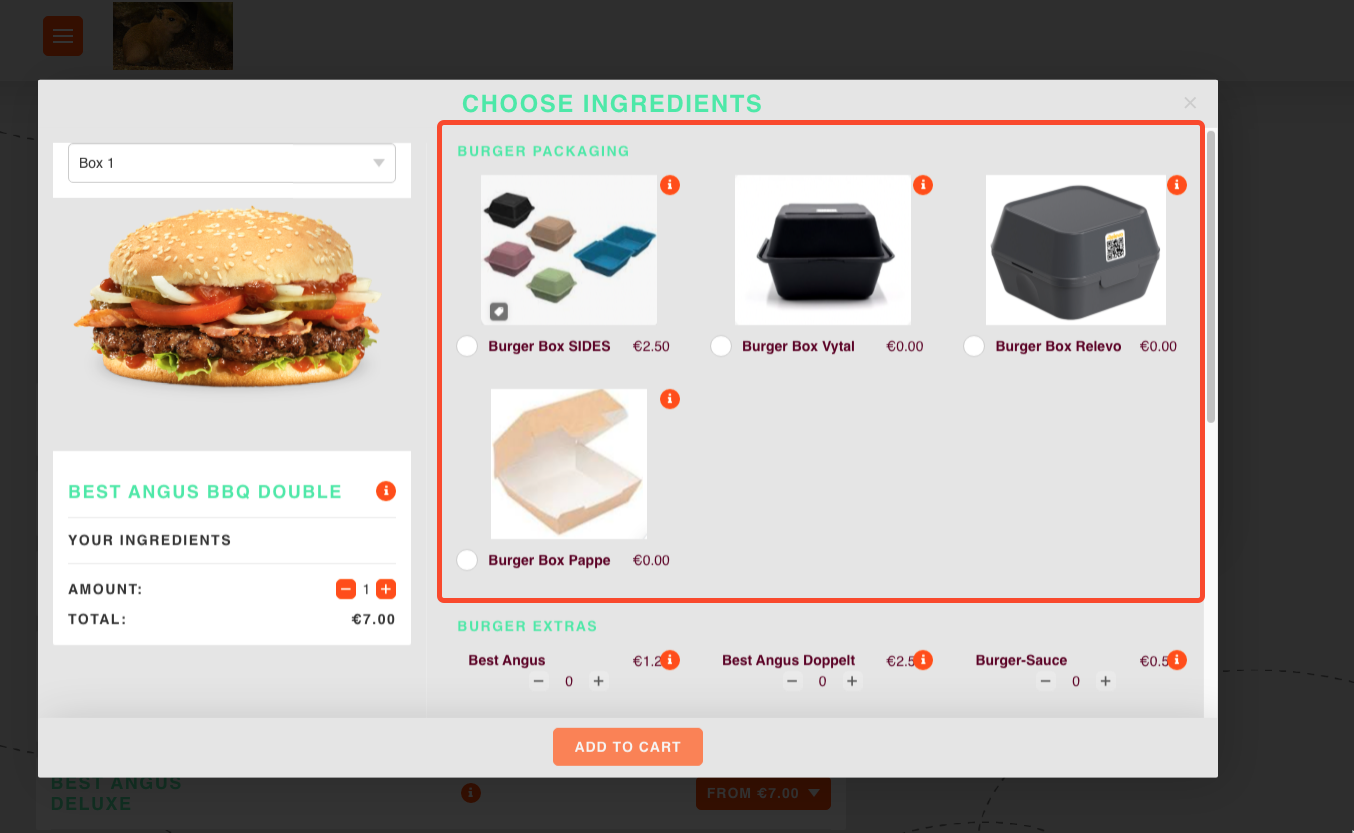The height and width of the screenshot is (833, 1354).
Task: Open info for Best Angus Doppelt extra
Action: click(x=923, y=660)
